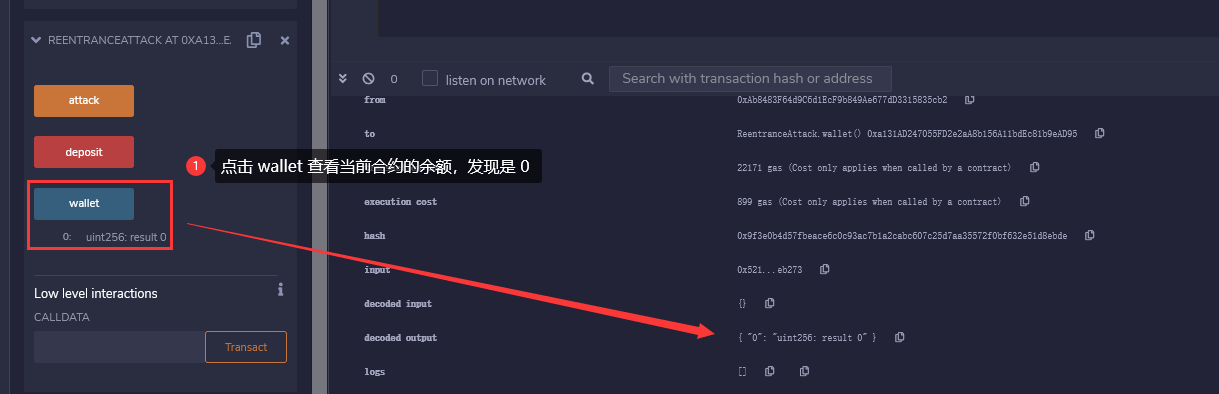Call the deposit function
Image resolution: width=1219 pixels, height=394 pixels.
[x=84, y=152]
